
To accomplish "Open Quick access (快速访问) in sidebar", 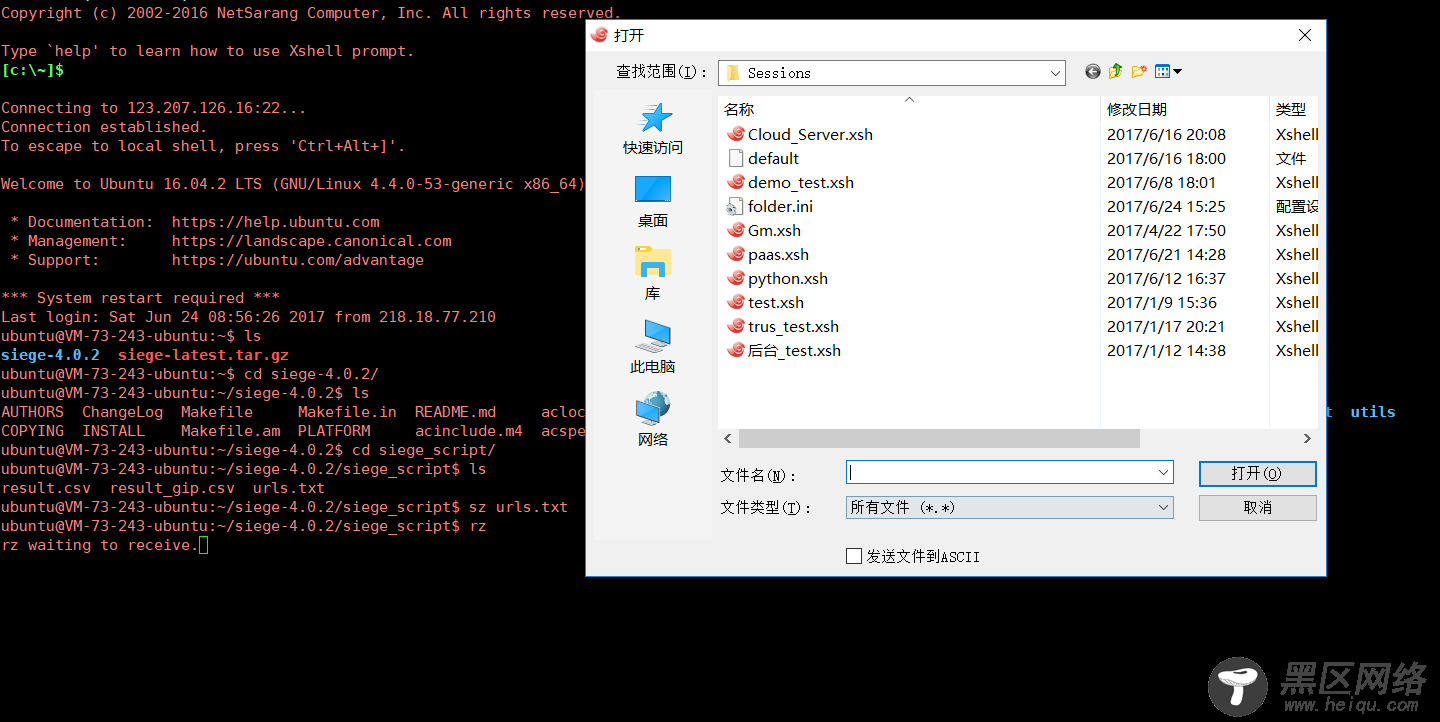I will 653,129.
